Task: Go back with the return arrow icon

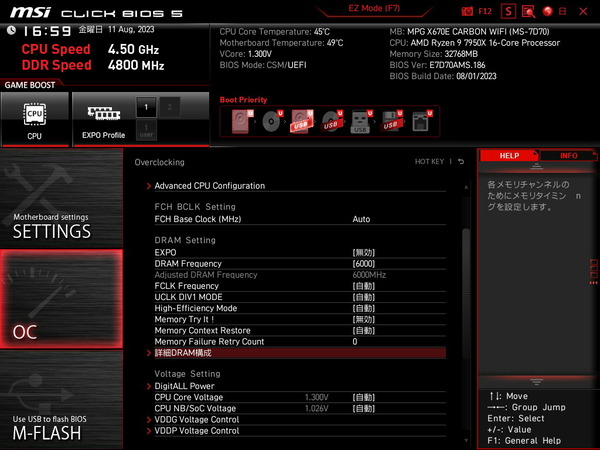Action: click(461, 161)
